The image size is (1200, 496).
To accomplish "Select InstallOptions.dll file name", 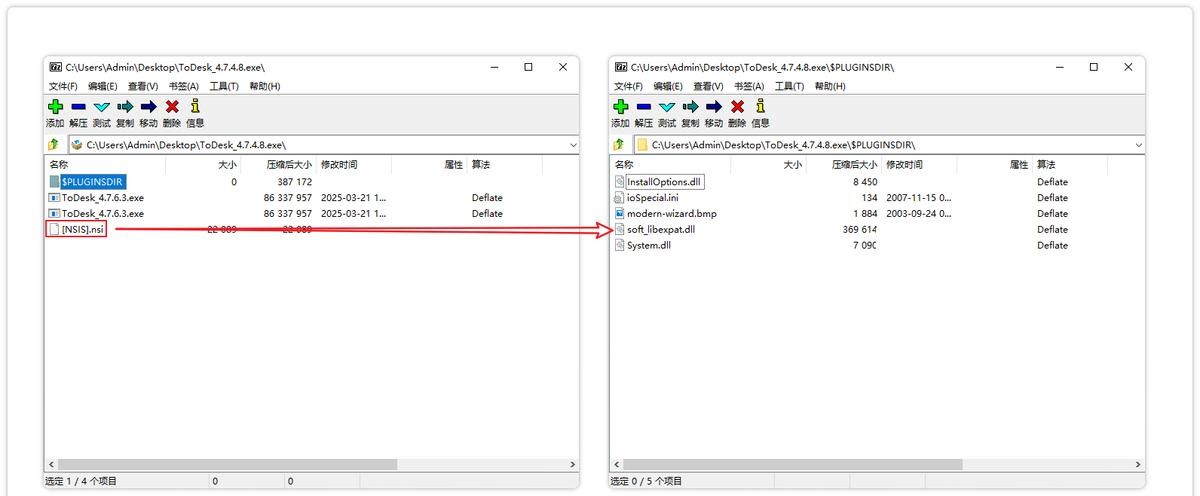I will point(665,182).
